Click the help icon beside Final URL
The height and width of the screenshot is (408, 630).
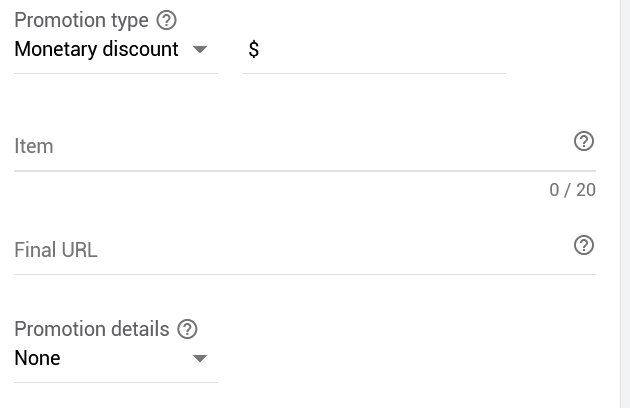tap(584, 245)
